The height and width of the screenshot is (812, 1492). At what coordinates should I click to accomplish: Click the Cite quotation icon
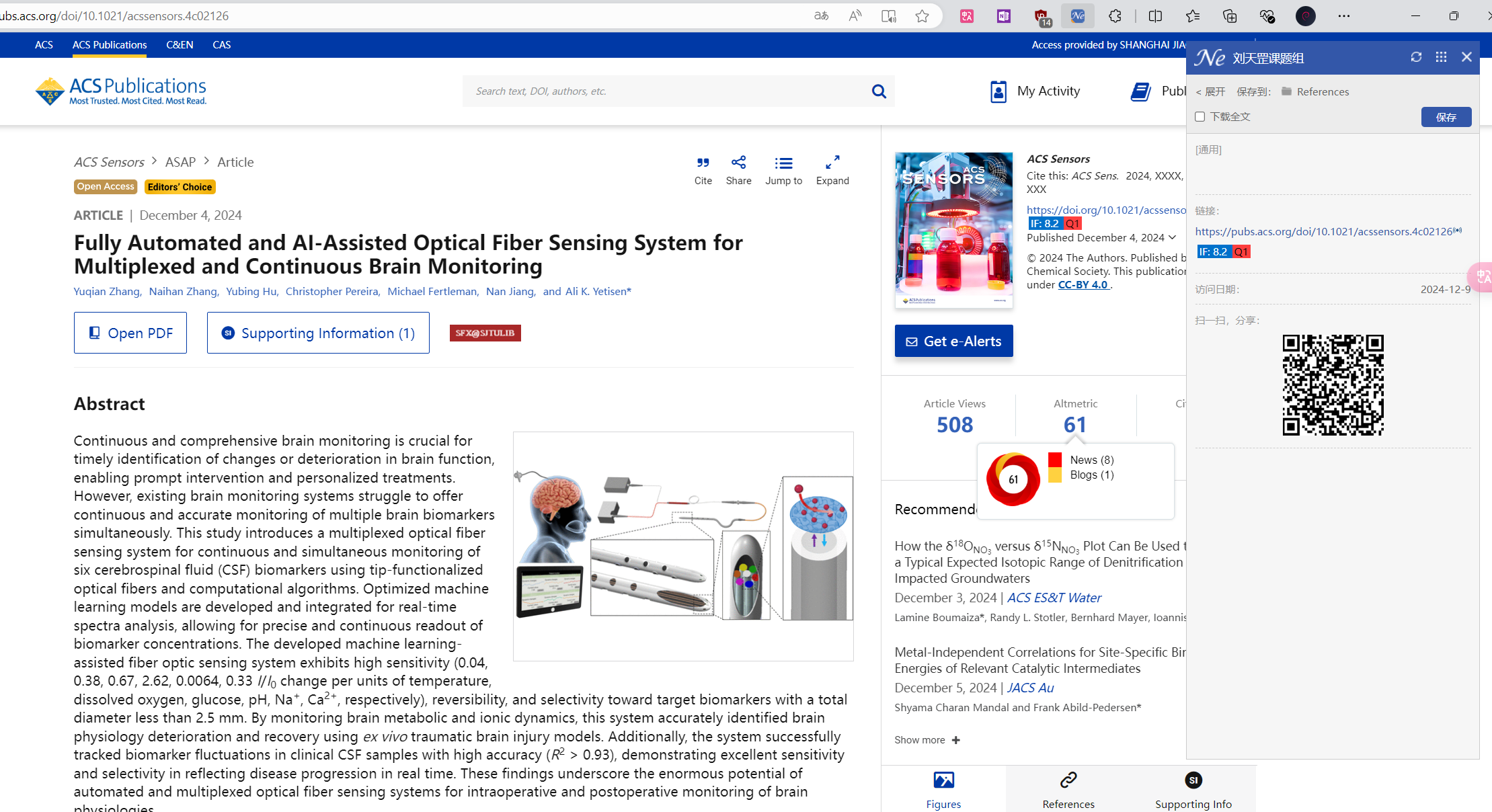(703, 163)
